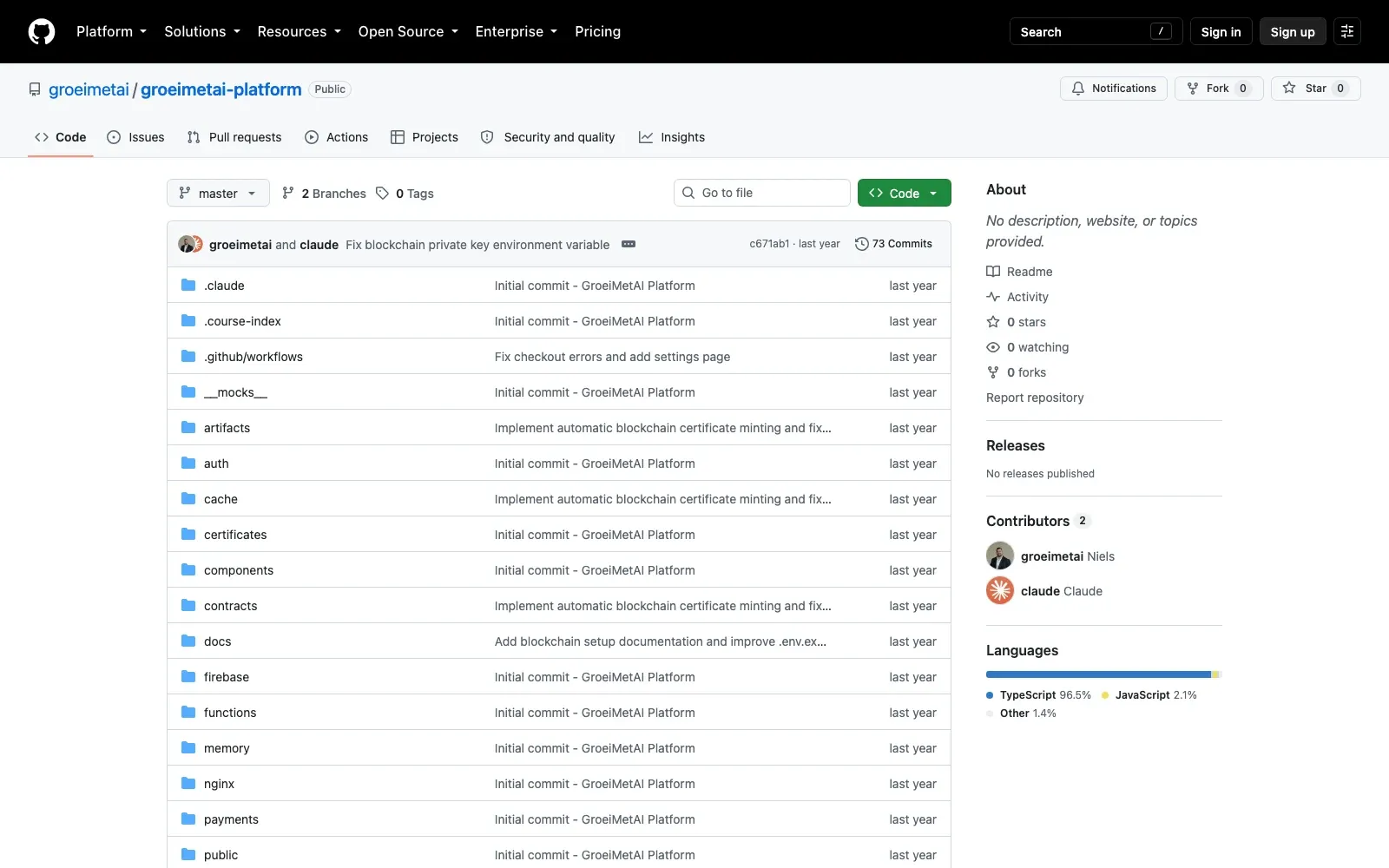Click the folder icon for components
Viewport: 1389px width, 868px height.
(x=188, y=569)
